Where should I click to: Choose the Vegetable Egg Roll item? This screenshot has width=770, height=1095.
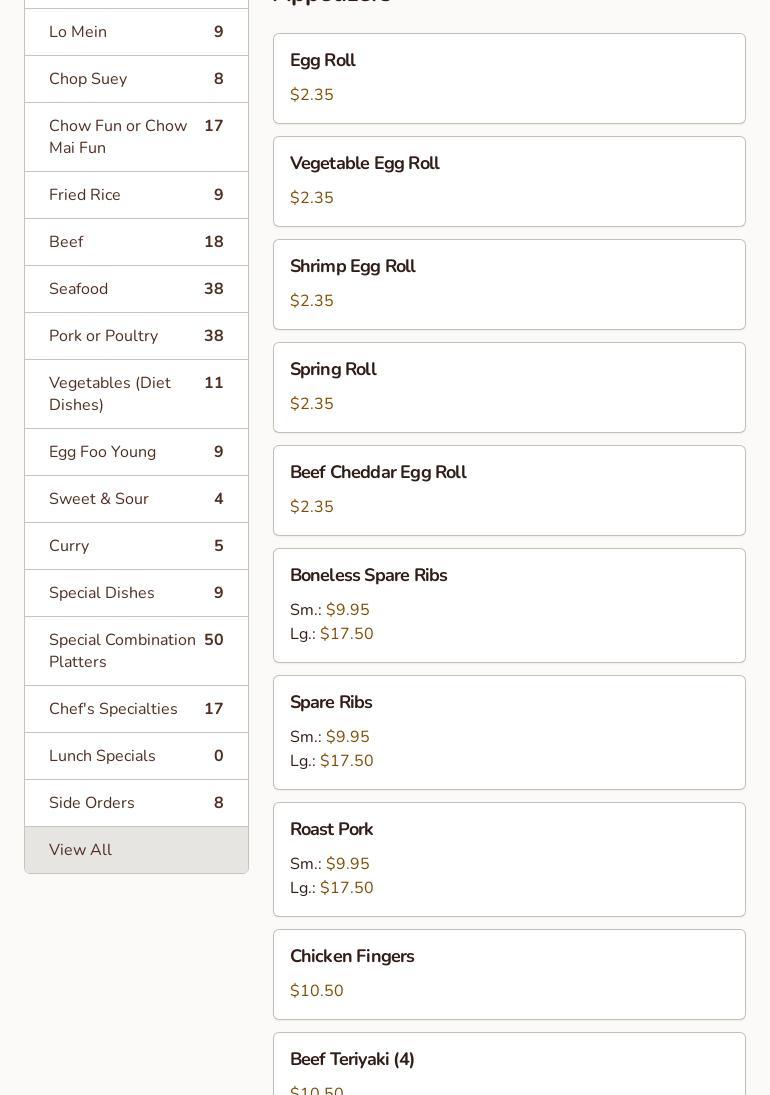pos(509,181)
